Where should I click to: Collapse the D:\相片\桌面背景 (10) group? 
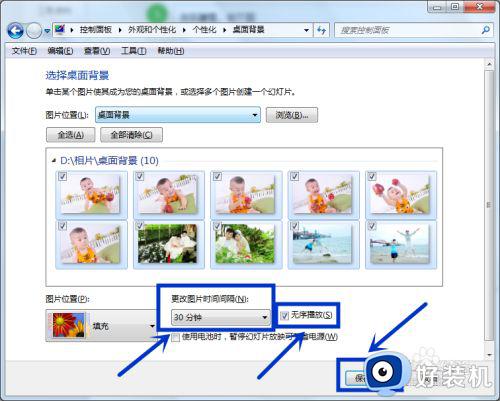54,161
